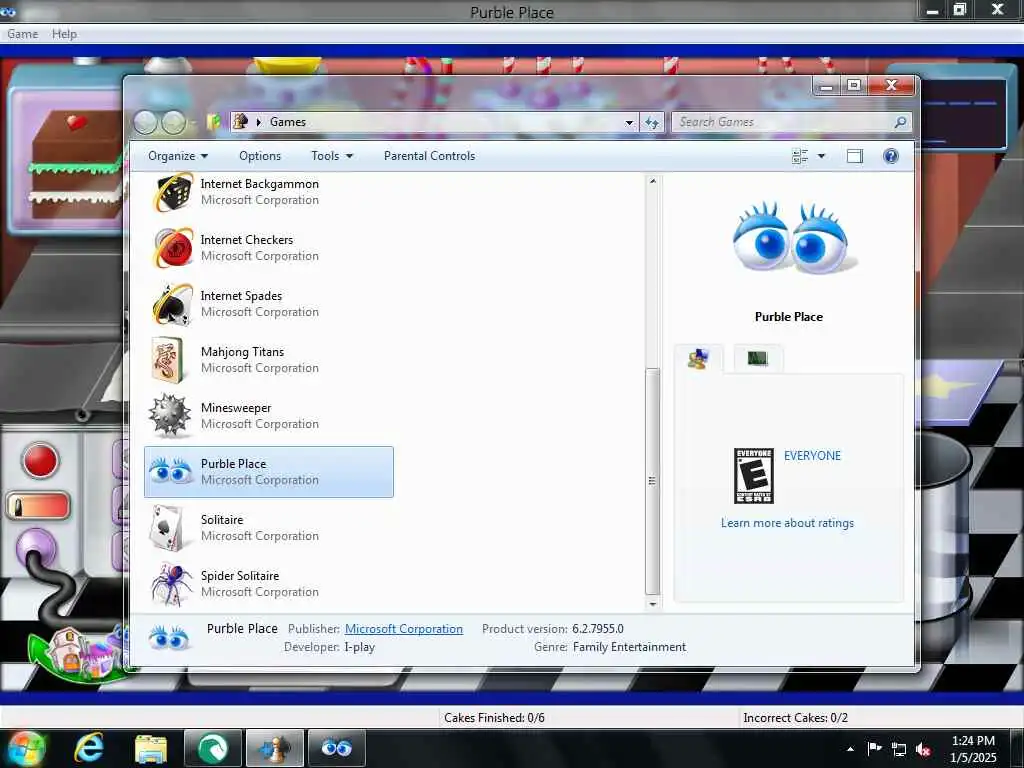Click the Games breadcrumb in address bar
The width and height of the screenshot is (1024, 768).
pyautogui.click(x=288, y=122)
